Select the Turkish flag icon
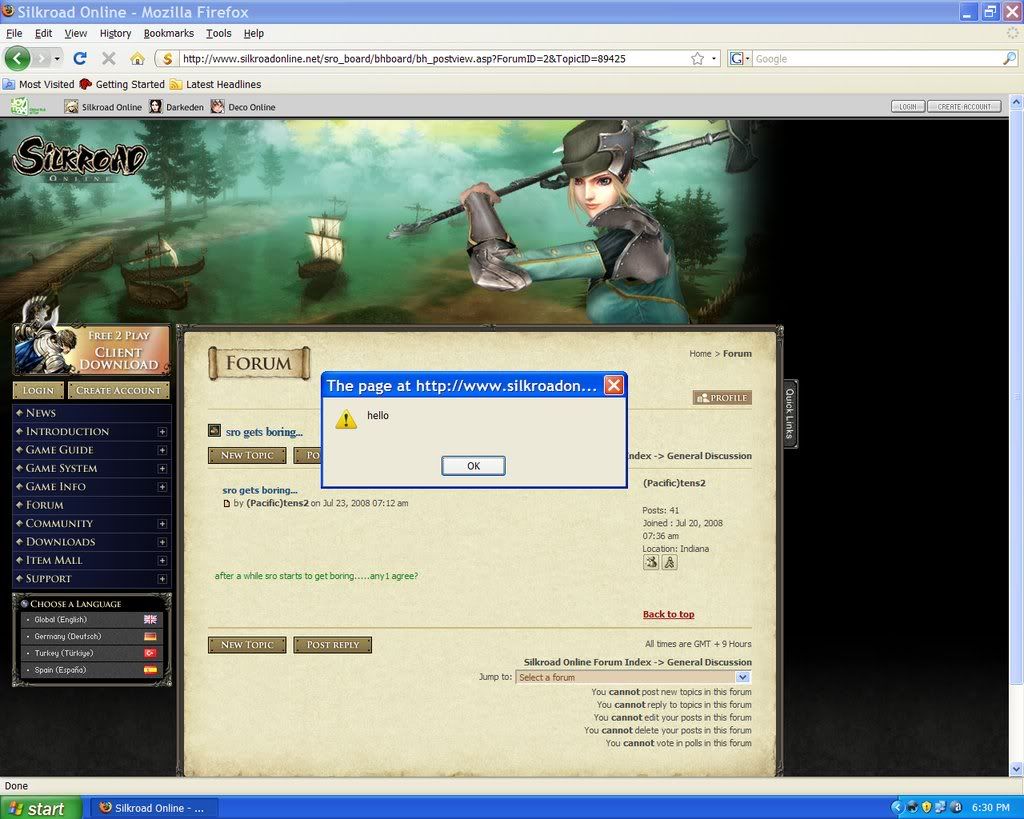The width and height of the screenshot is (1024, 819). [150, 653]
